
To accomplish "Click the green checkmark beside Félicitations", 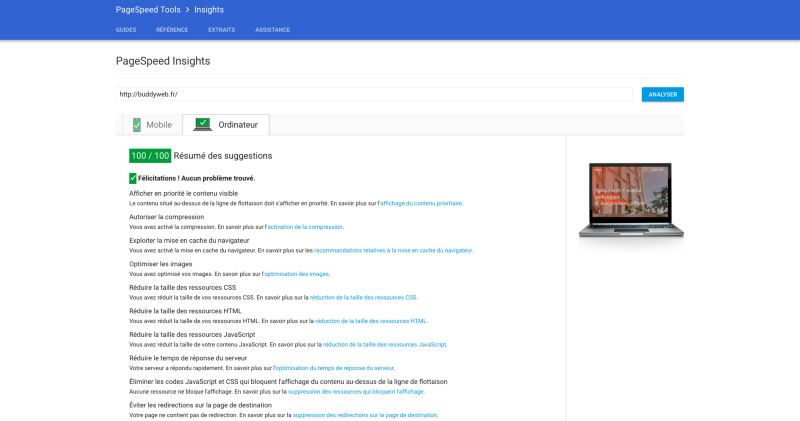I will tap(133, 178).
